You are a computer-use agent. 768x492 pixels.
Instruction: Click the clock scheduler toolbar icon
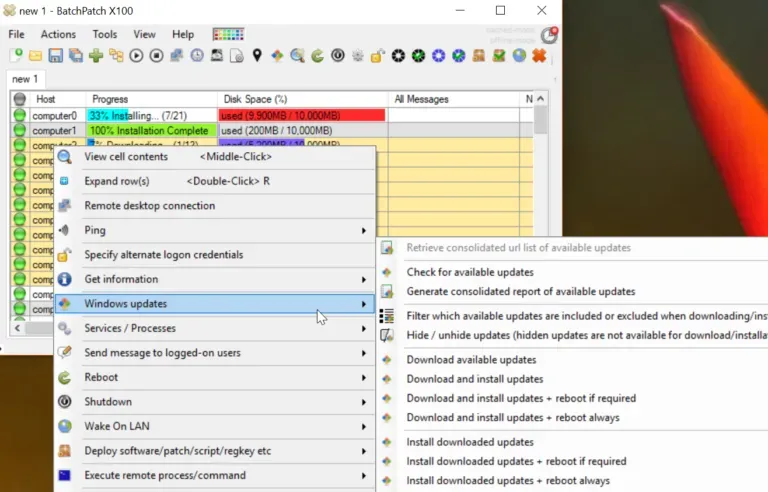point(197,55)
